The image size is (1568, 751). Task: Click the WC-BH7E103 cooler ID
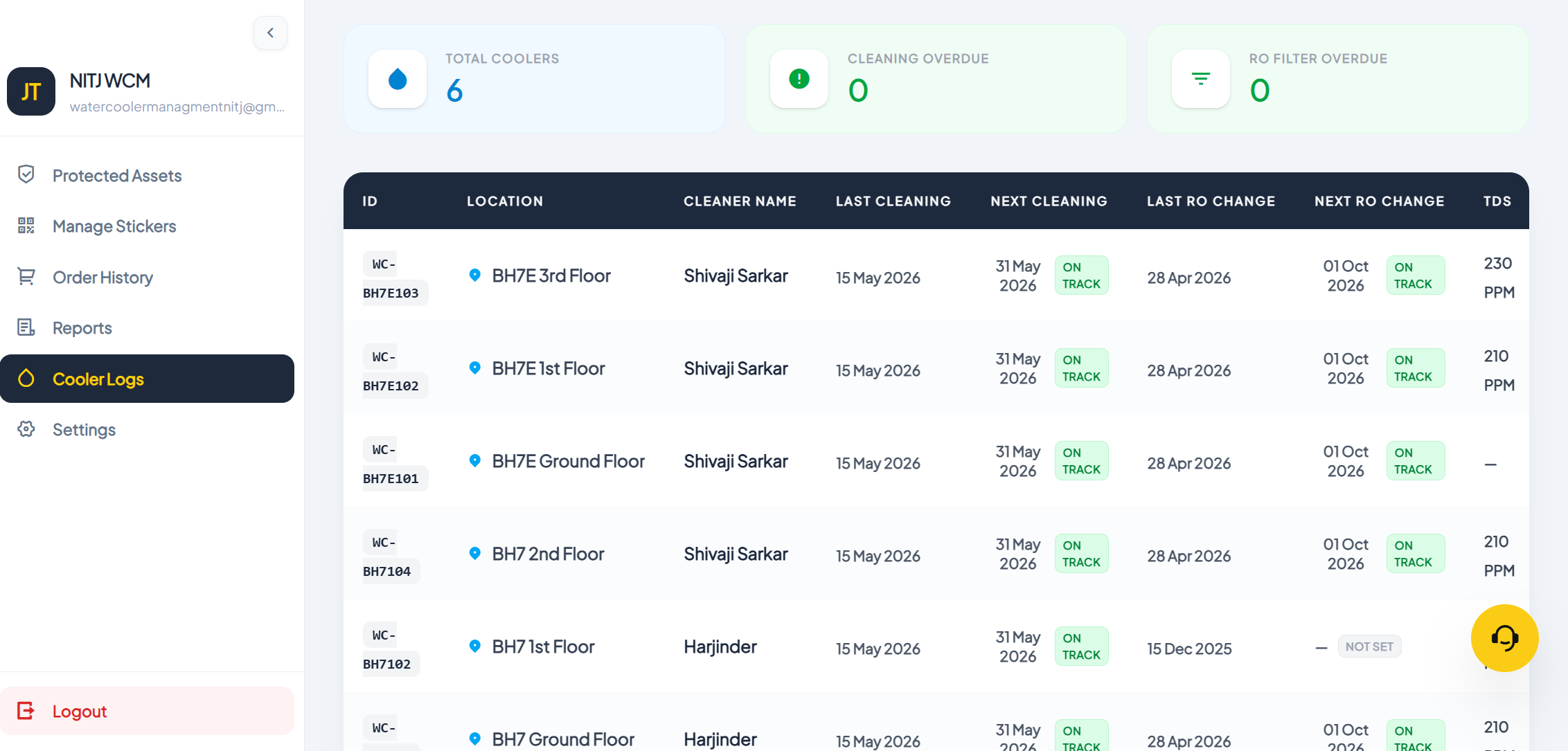(x=395, y=278)
